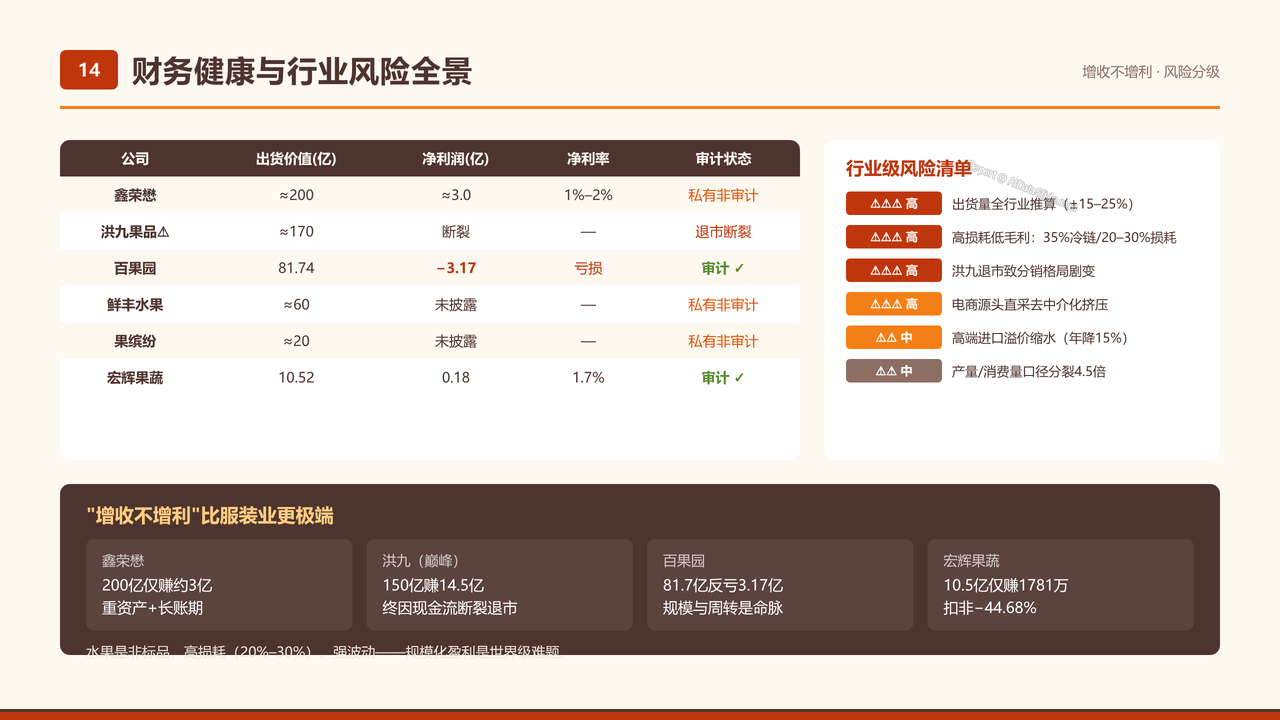Image resolution: width=1280 pixels, height=720 pixels.
Task: Click the shipment value 81.74
Action: point(296,268)
